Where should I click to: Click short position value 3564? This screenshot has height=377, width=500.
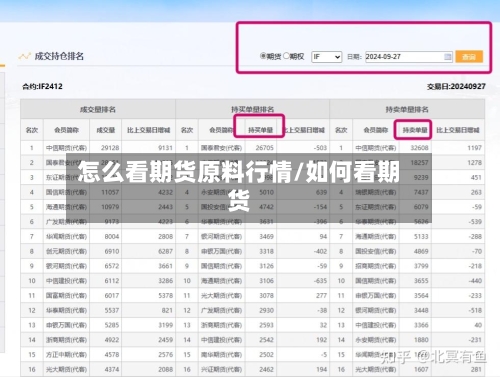coord(421,295)
